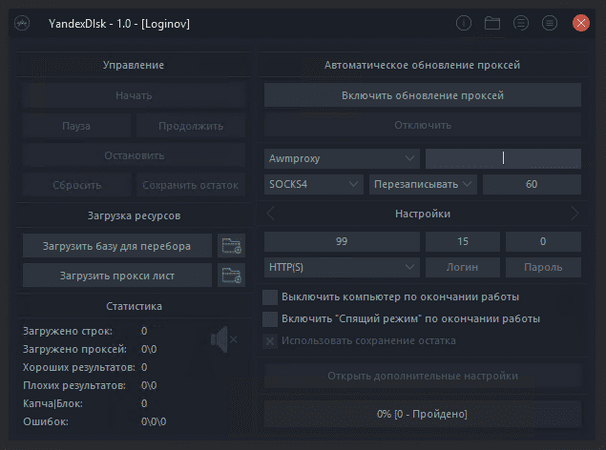This screenshot has height=450, width=606.
Task: Focus the empty proxy key input field
Action: pyautogui.click(x=503, y=159)
